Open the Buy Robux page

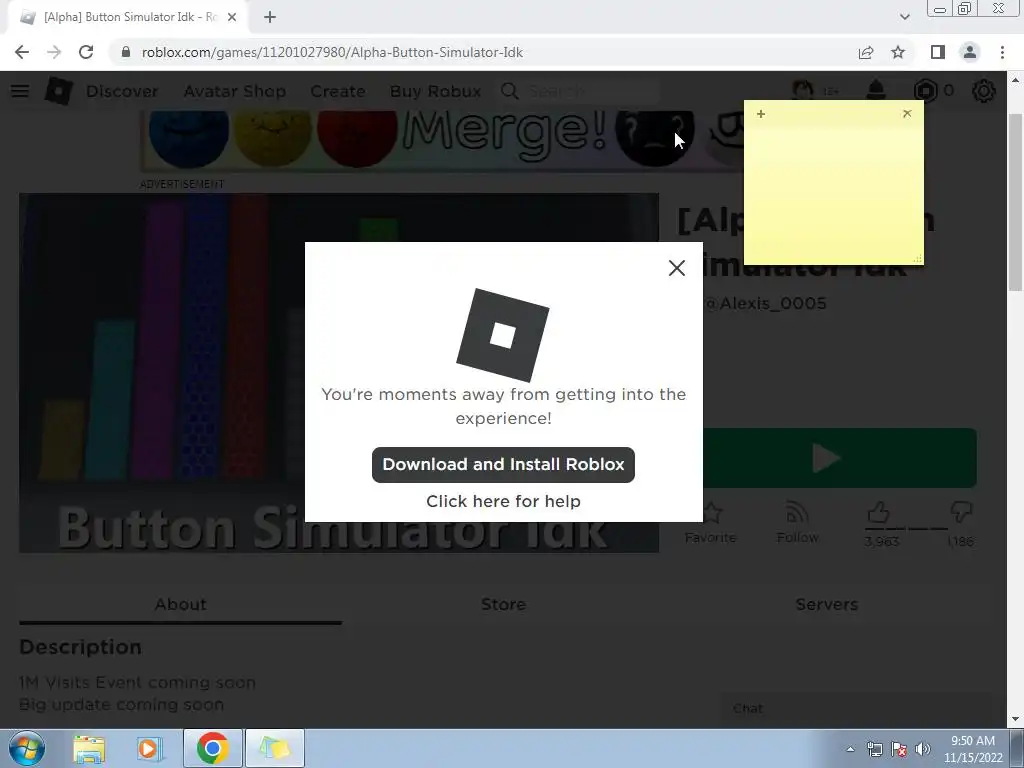(436, 91)
